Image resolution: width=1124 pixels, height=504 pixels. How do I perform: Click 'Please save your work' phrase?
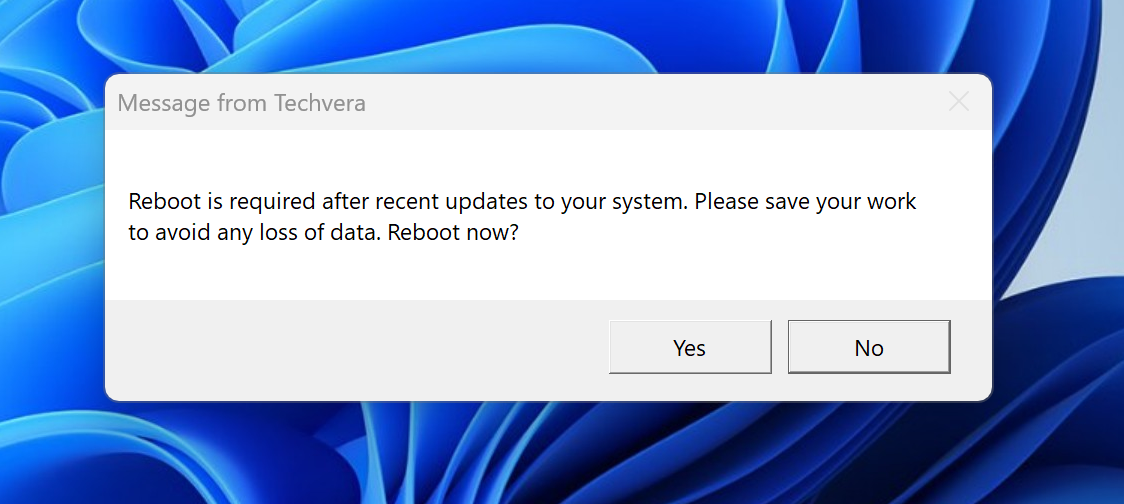point(806,202)
